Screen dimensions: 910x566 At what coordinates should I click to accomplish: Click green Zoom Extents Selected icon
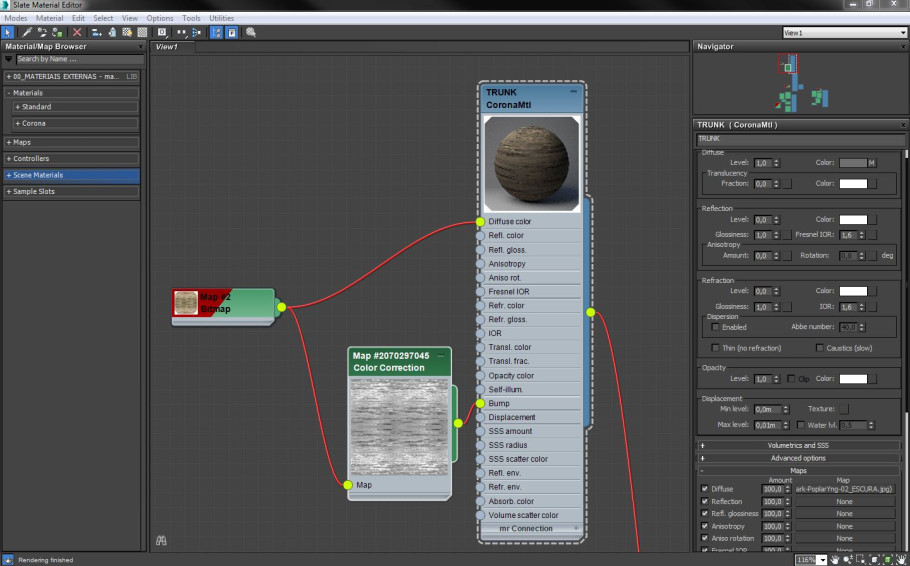click(888, 560)
